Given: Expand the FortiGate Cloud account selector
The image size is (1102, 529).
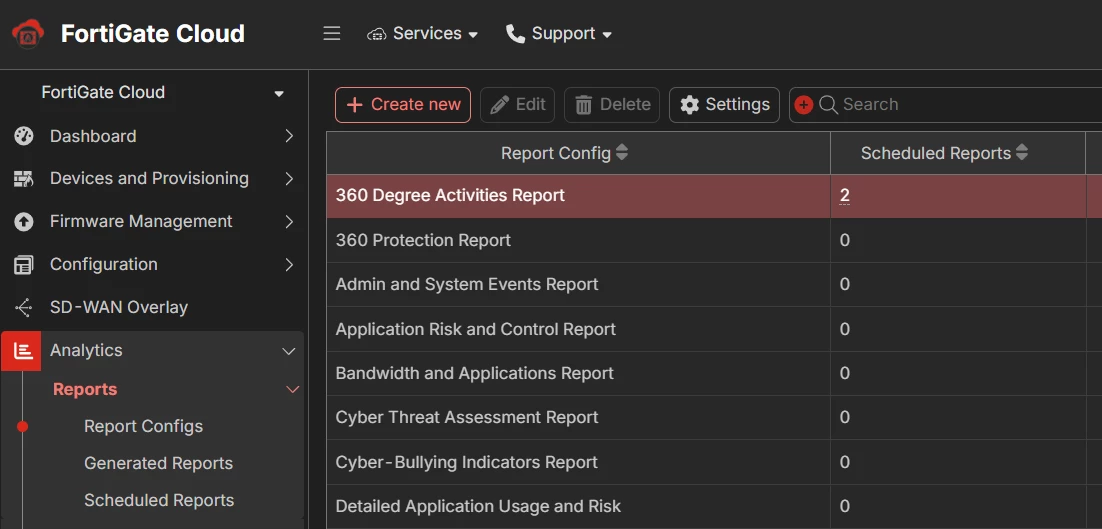Looking at the screenshot, I should pos(279,93).
